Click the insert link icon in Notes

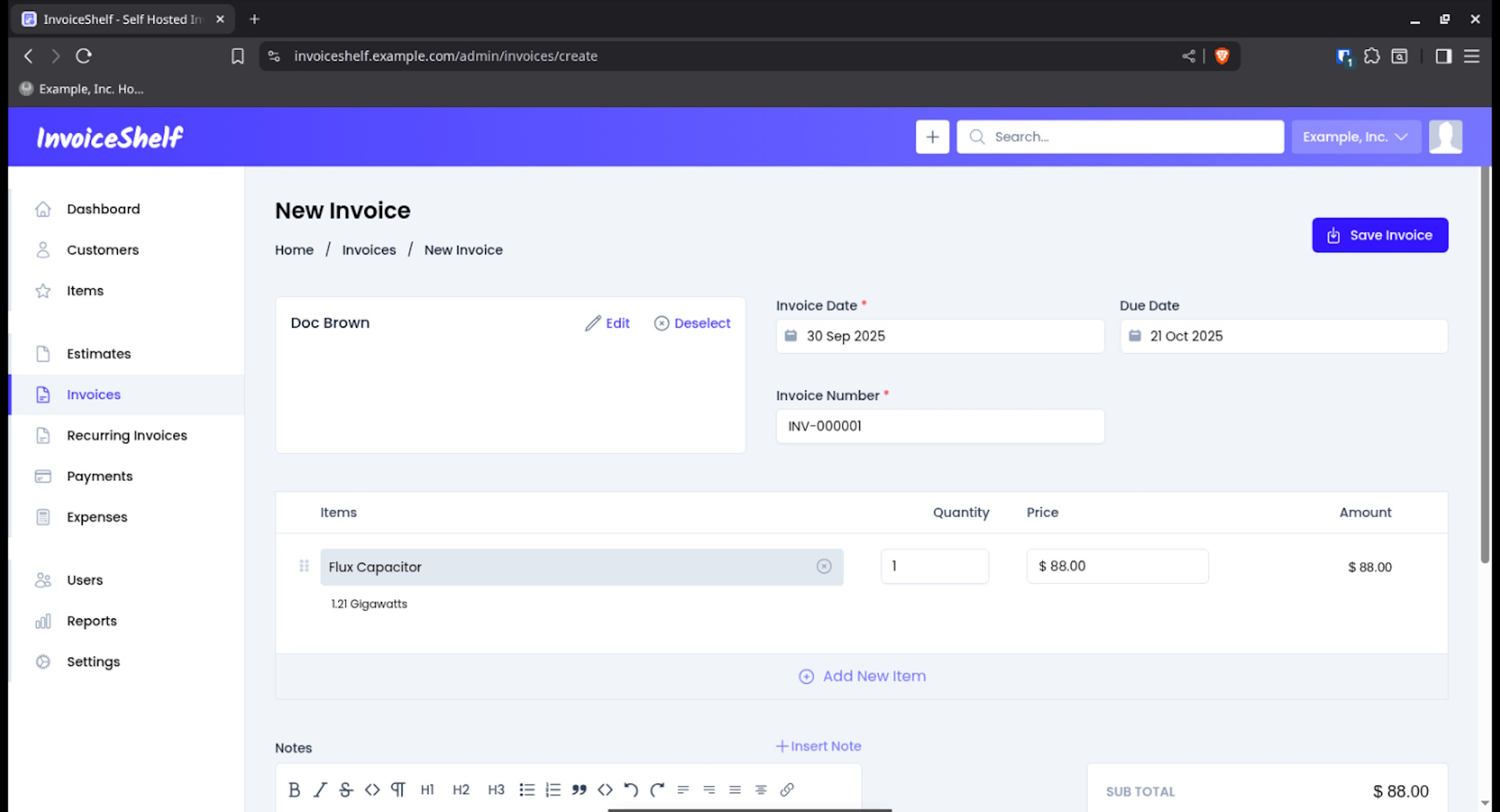pos(787,789)
